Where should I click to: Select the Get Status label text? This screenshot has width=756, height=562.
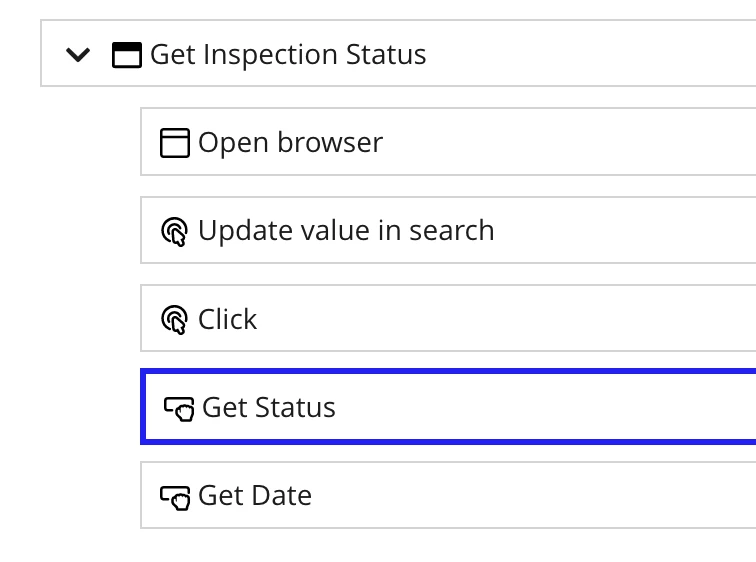click(269, 408)
